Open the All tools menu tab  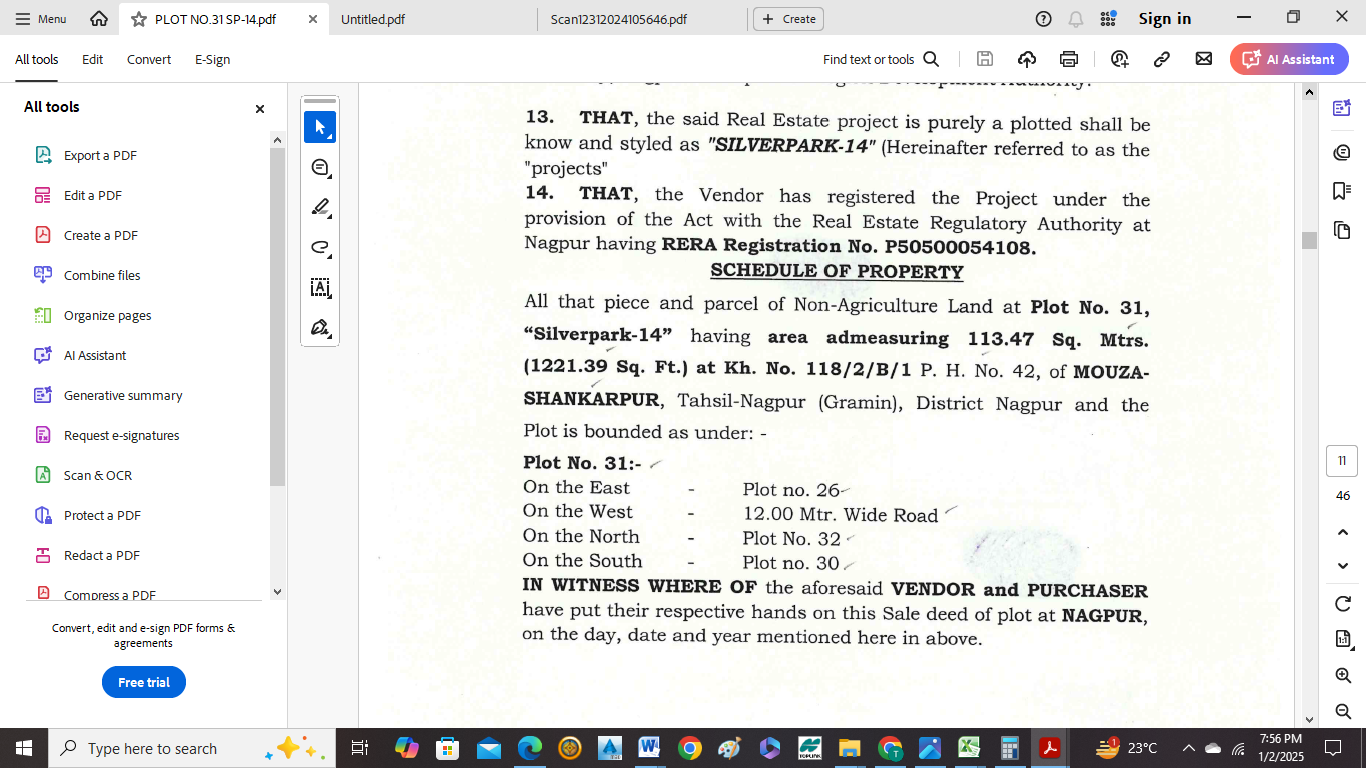pos(37,60)
